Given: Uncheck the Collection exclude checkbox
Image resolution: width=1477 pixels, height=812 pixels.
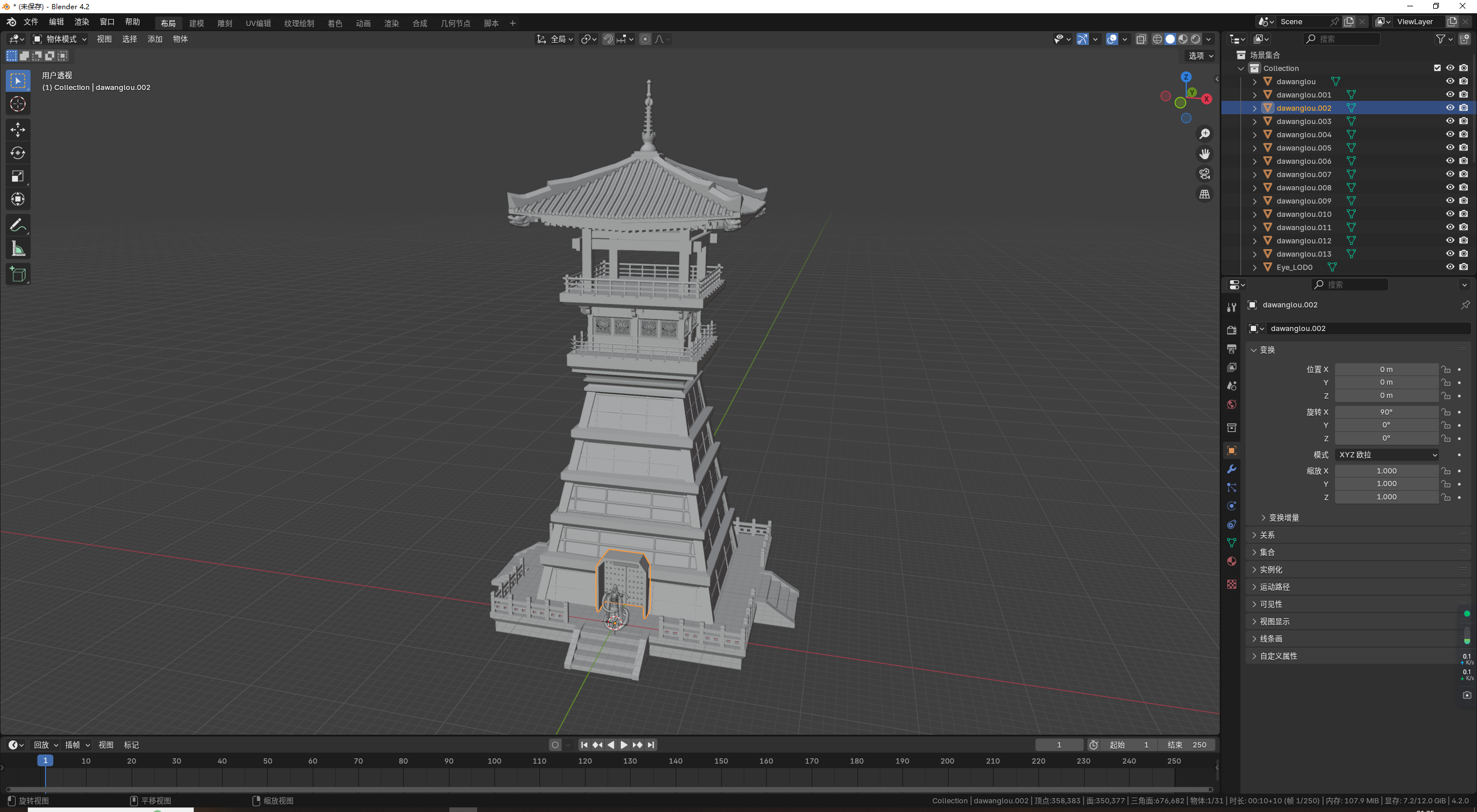Looking at the screenshot, I should (1437, 68).
